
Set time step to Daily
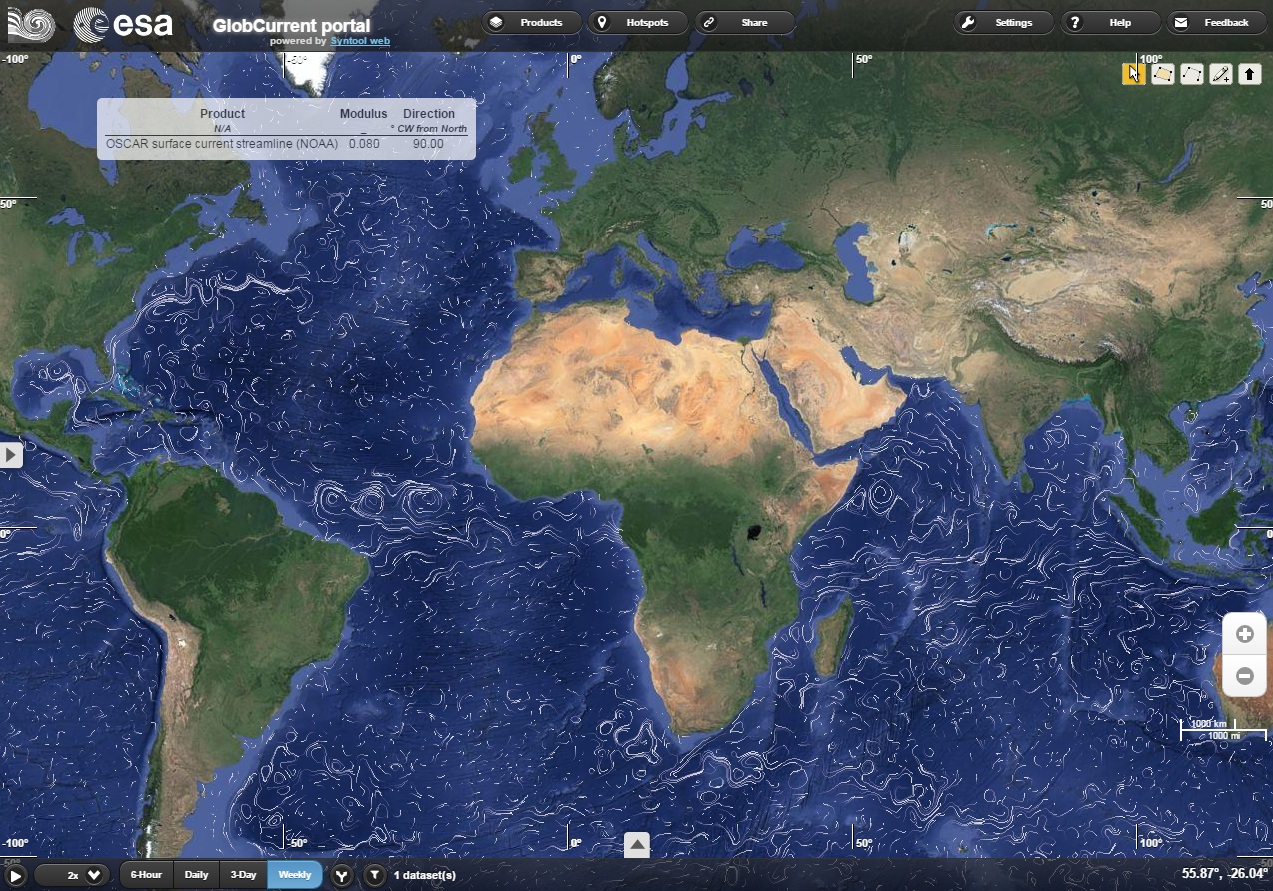coord(197,875)
